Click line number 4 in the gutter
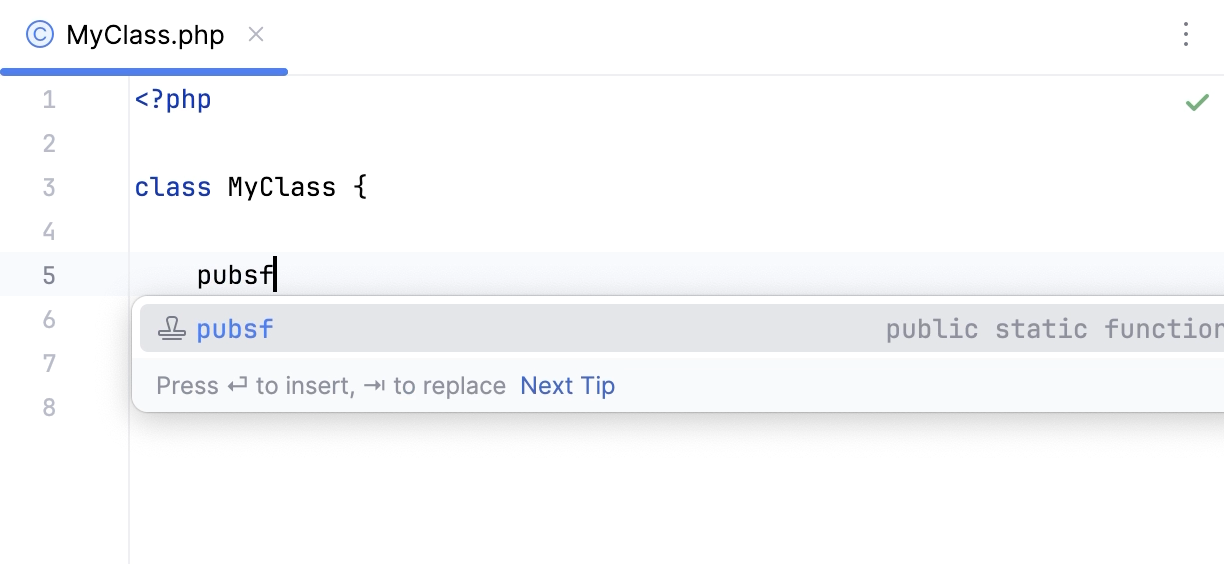1224x564 pixels. tap(49, 232)
